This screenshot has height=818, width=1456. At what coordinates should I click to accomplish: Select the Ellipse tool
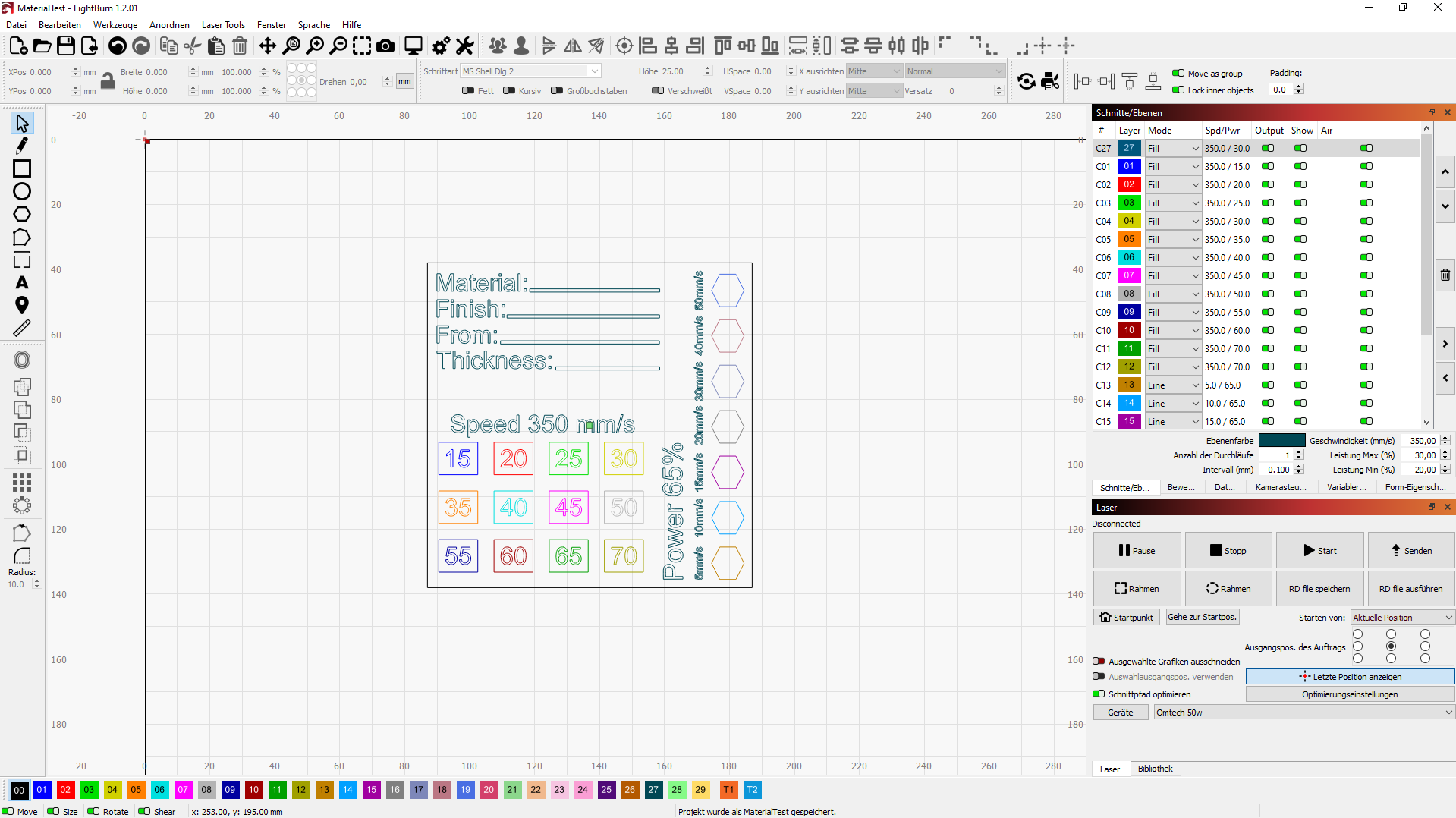(22, 191)
